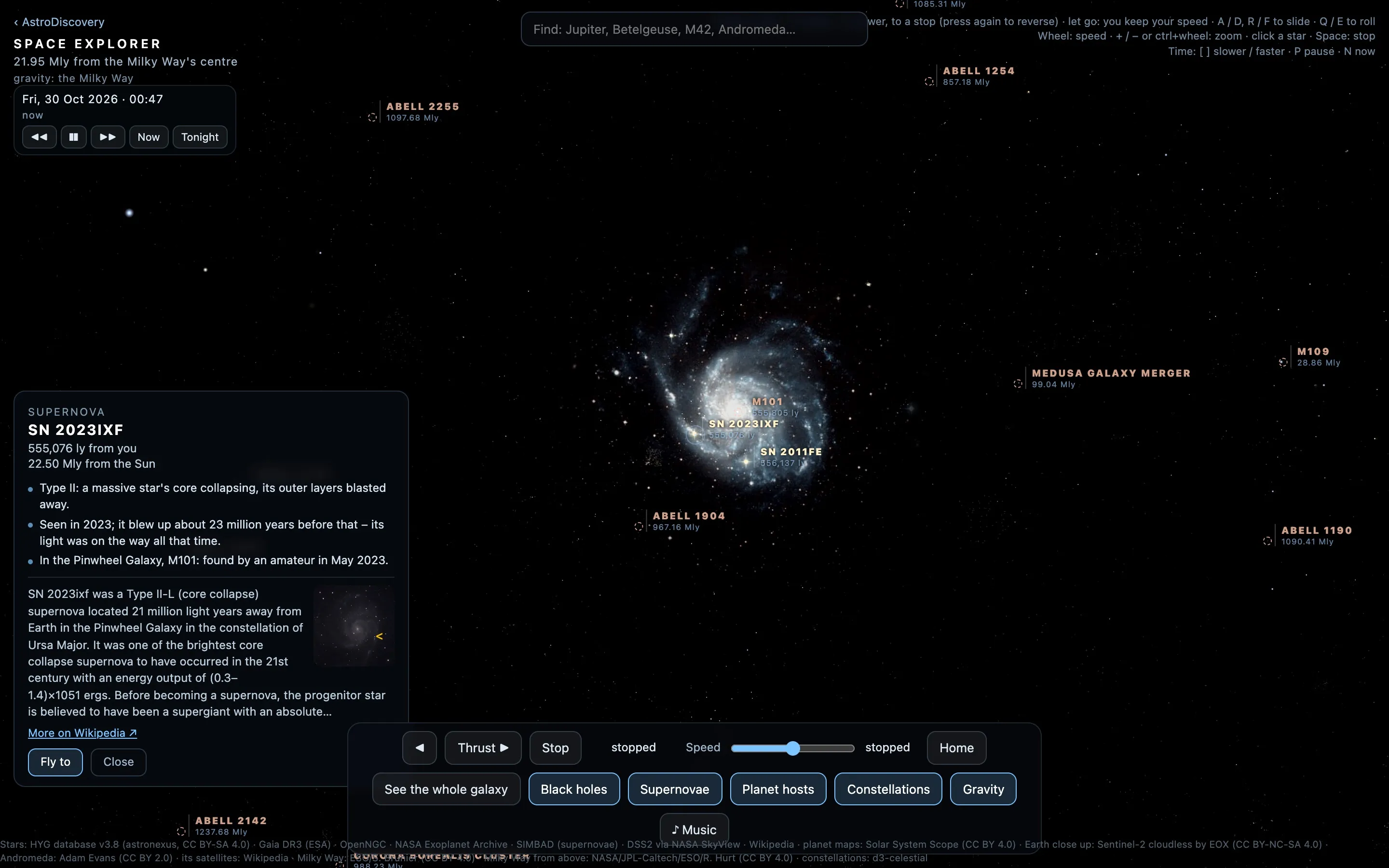Click the bright star below the time panel
The height and width of the screenshot is (868, 1389).
click(129, 213)
